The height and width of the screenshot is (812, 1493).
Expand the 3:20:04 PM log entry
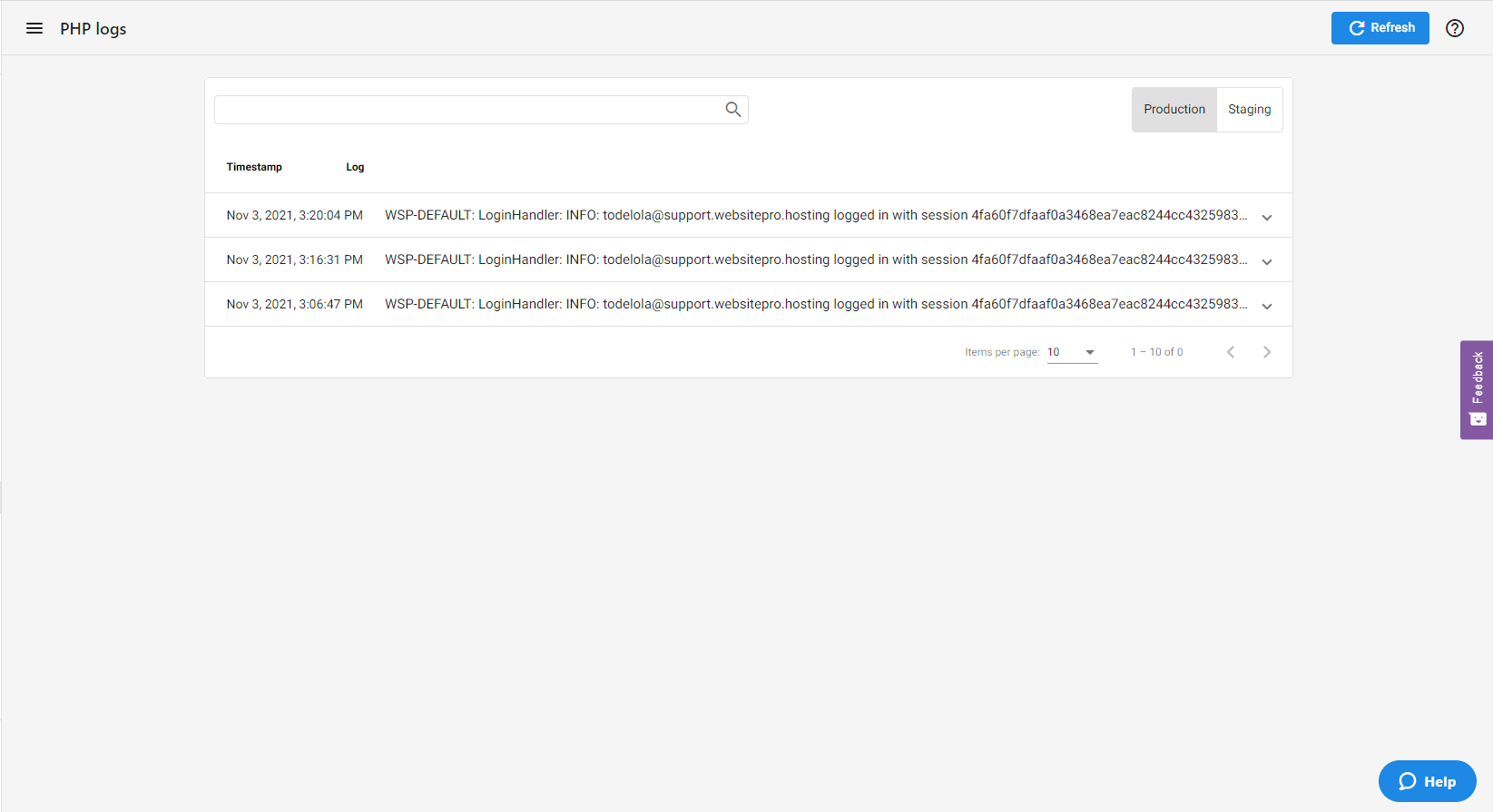(x=1267, y=217)
